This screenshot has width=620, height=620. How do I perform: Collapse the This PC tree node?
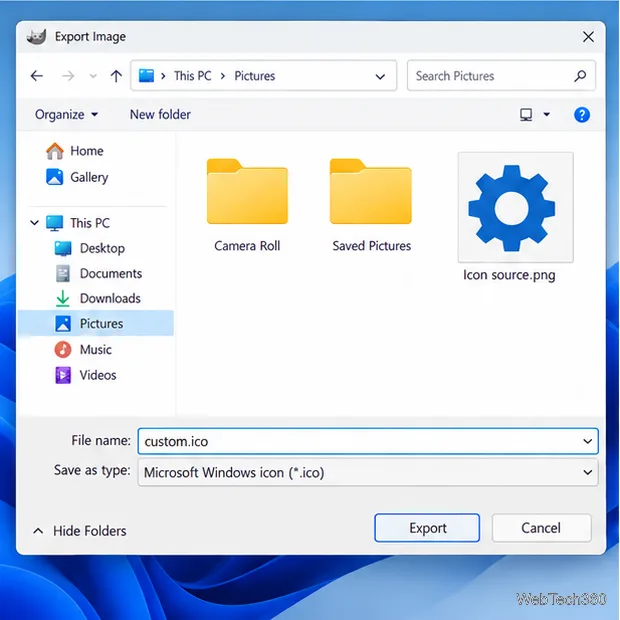pos(34,223)
